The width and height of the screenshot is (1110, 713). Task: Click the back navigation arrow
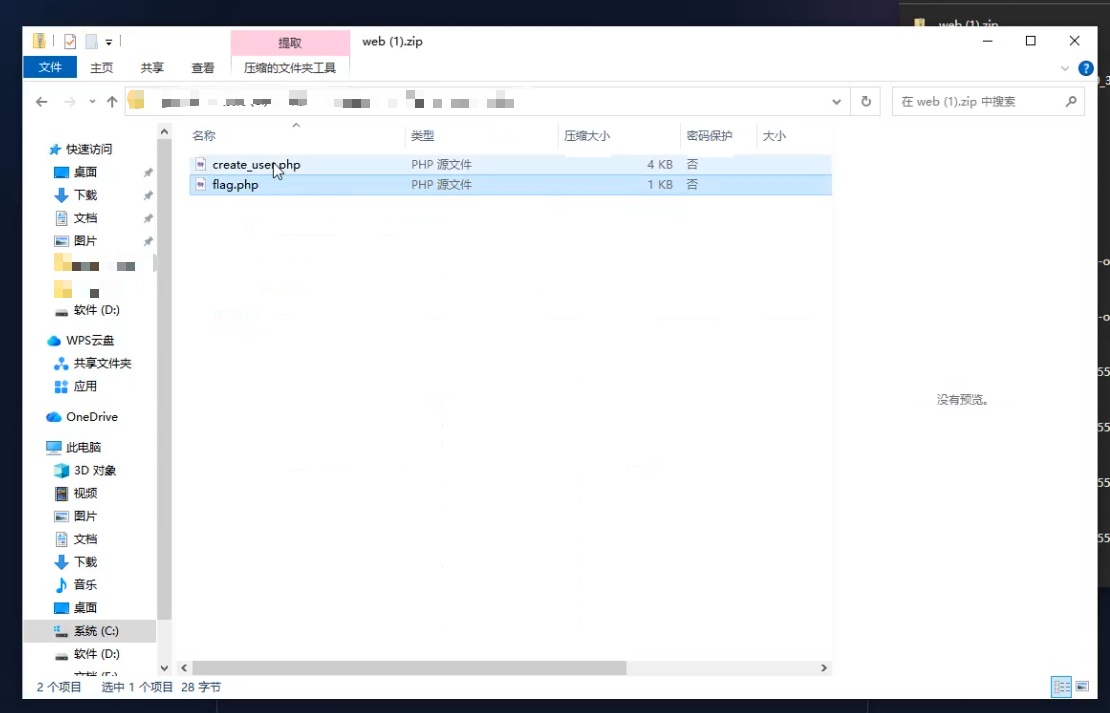pos(42,102)
